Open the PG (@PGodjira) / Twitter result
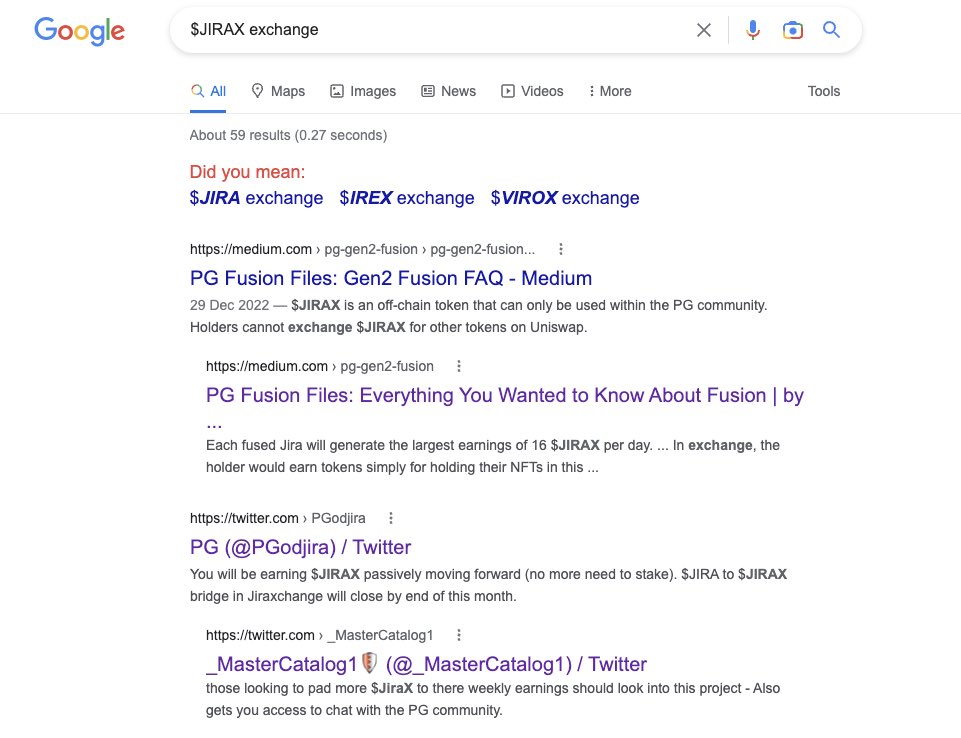The image size is (961, 738). tap(300, 547)
